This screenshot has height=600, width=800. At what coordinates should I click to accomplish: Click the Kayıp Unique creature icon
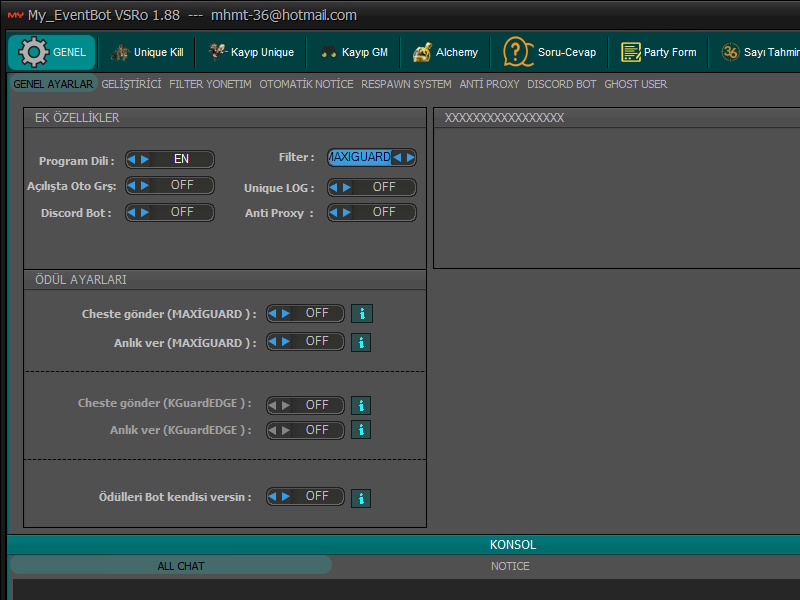217,52
